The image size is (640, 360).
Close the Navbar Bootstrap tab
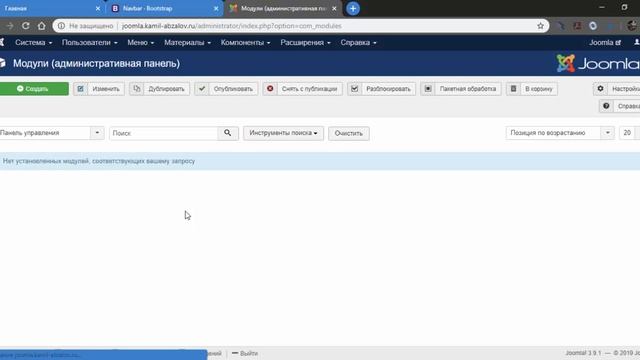pos(216,8)
